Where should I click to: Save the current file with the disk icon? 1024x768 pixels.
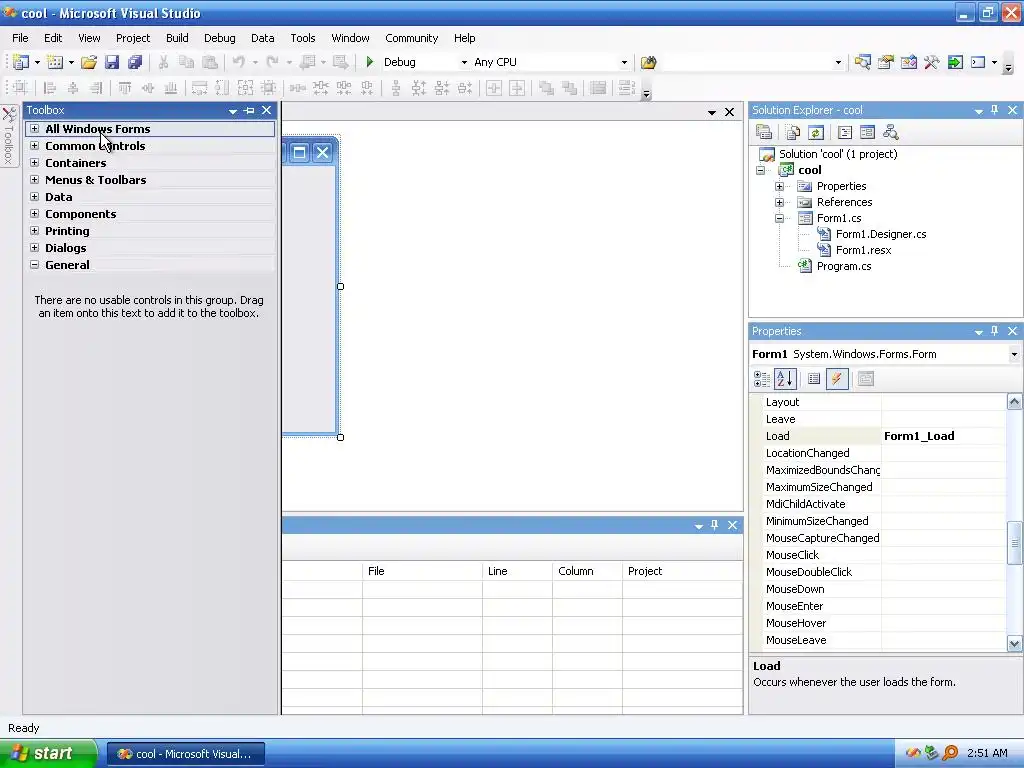click(x=112, y=62)
